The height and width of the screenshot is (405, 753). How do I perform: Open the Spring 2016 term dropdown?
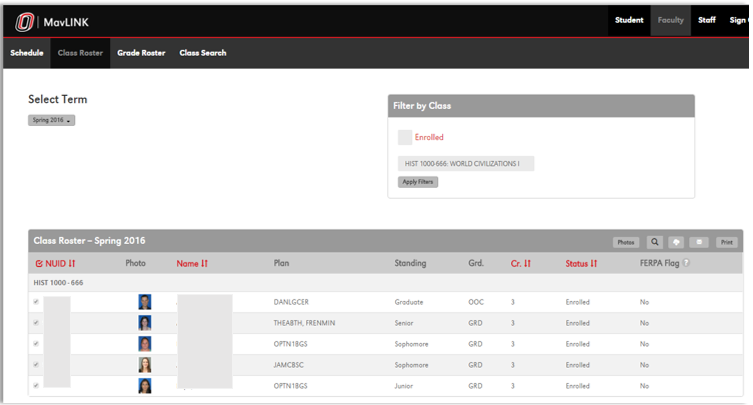tap(51, 120)
